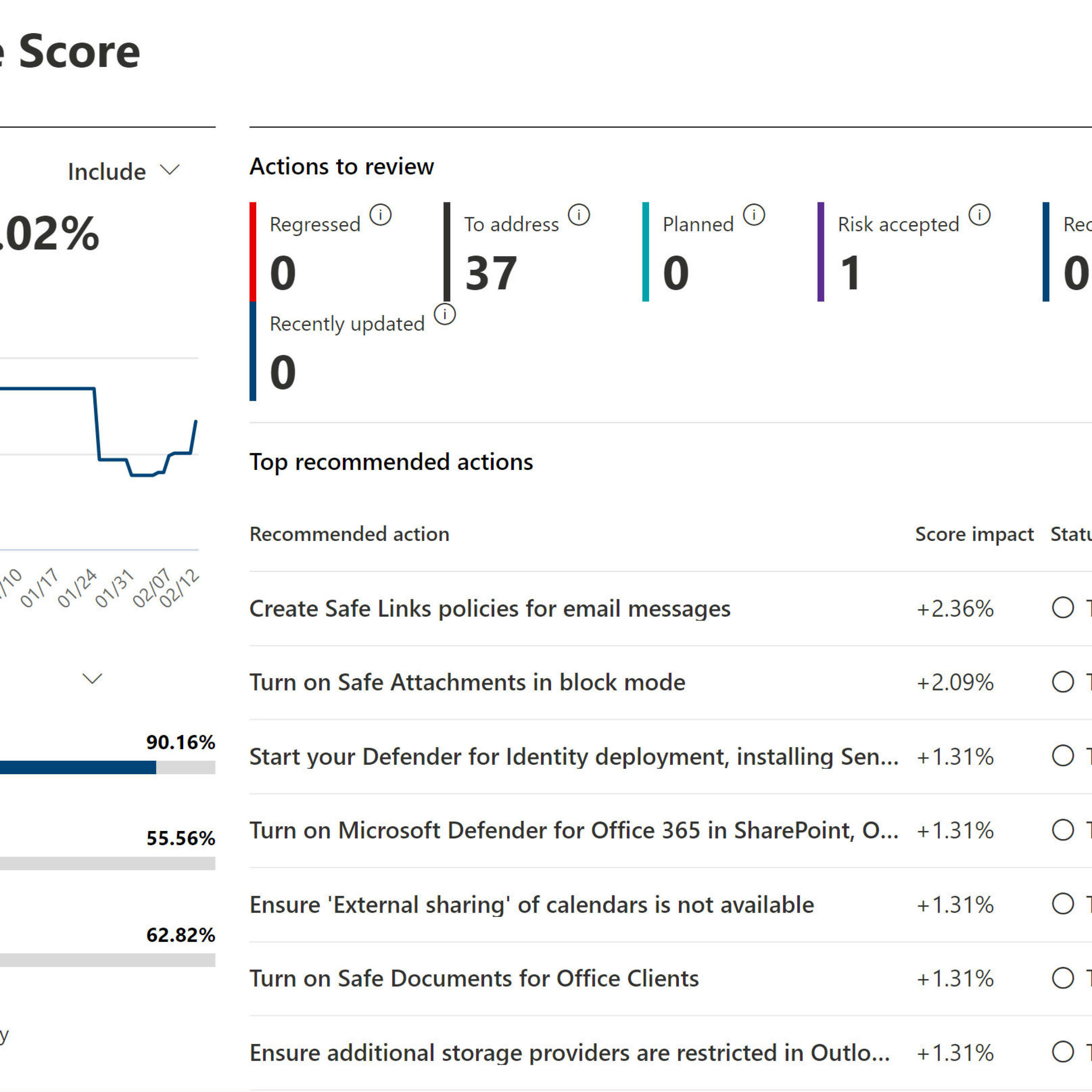Click status circle for Safe Documents row
The height and width of the screenshot is (1092, 1092).
click(1063, 978)
